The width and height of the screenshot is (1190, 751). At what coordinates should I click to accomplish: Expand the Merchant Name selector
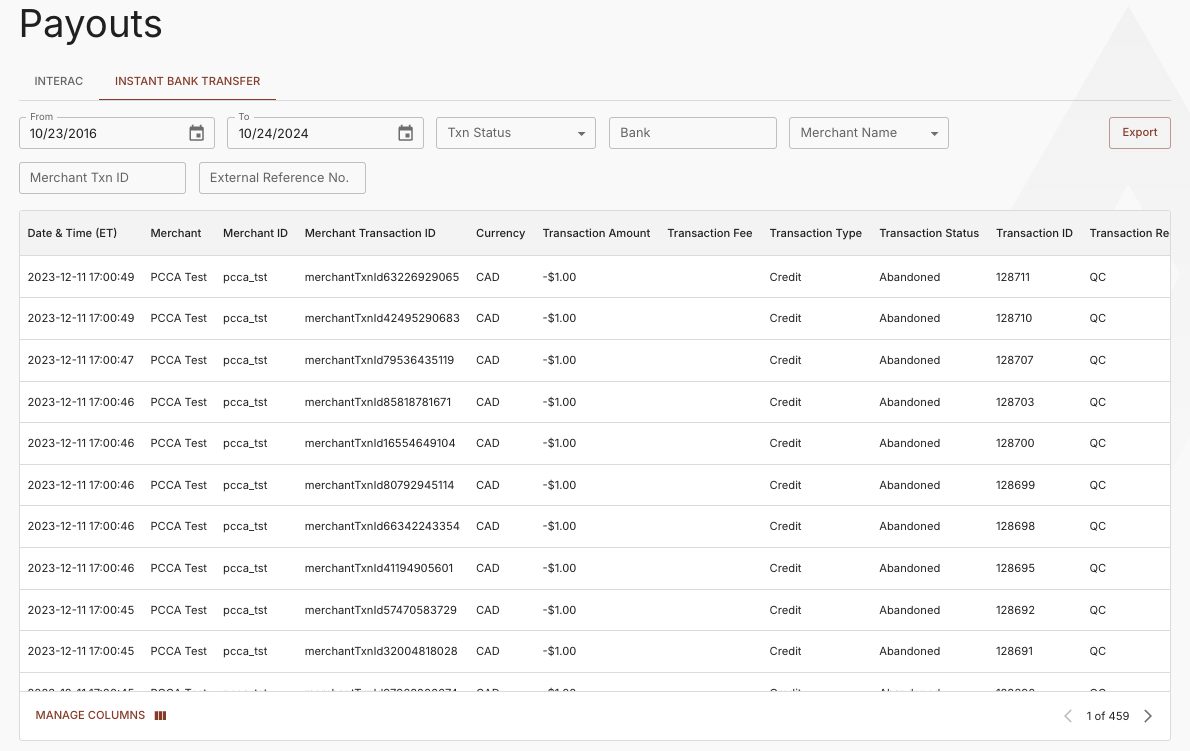pos(869,133)
